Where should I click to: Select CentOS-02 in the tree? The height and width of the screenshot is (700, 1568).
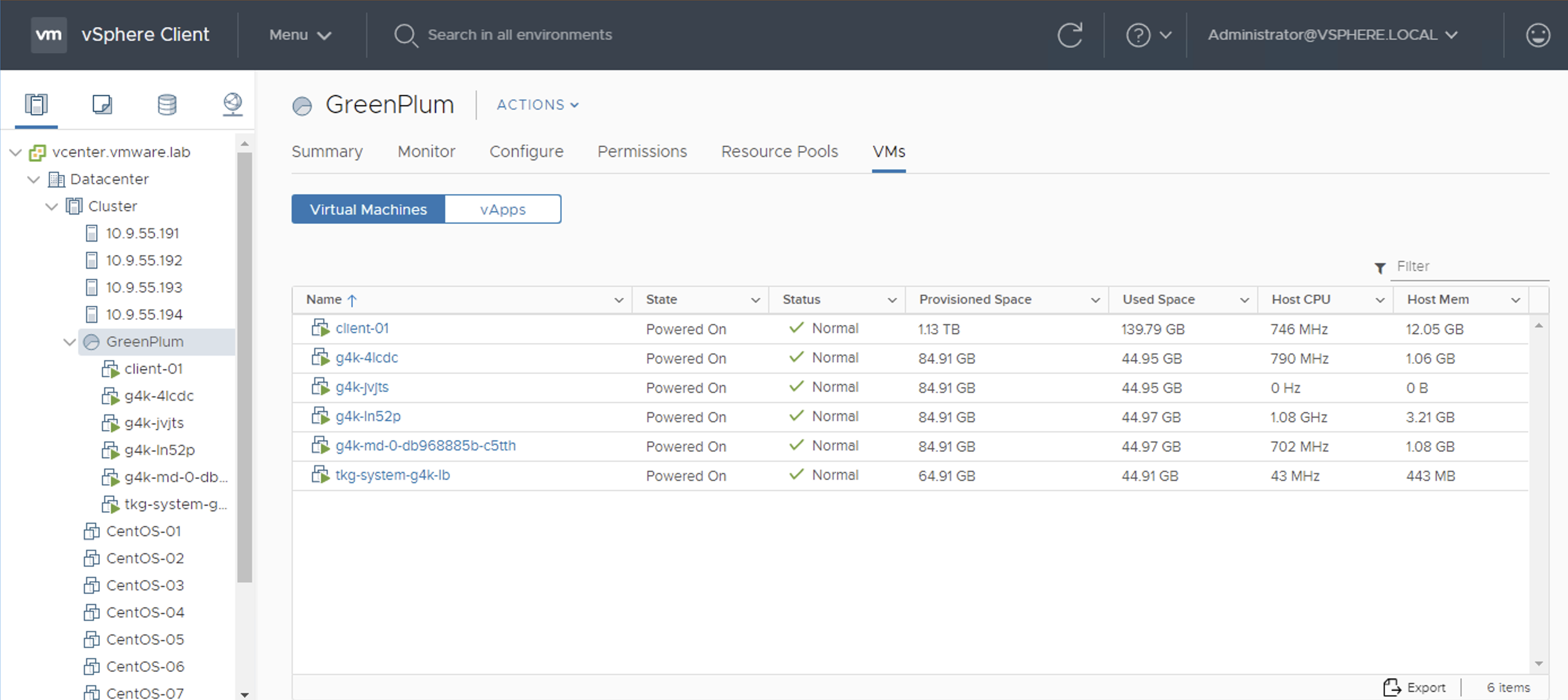145,558
